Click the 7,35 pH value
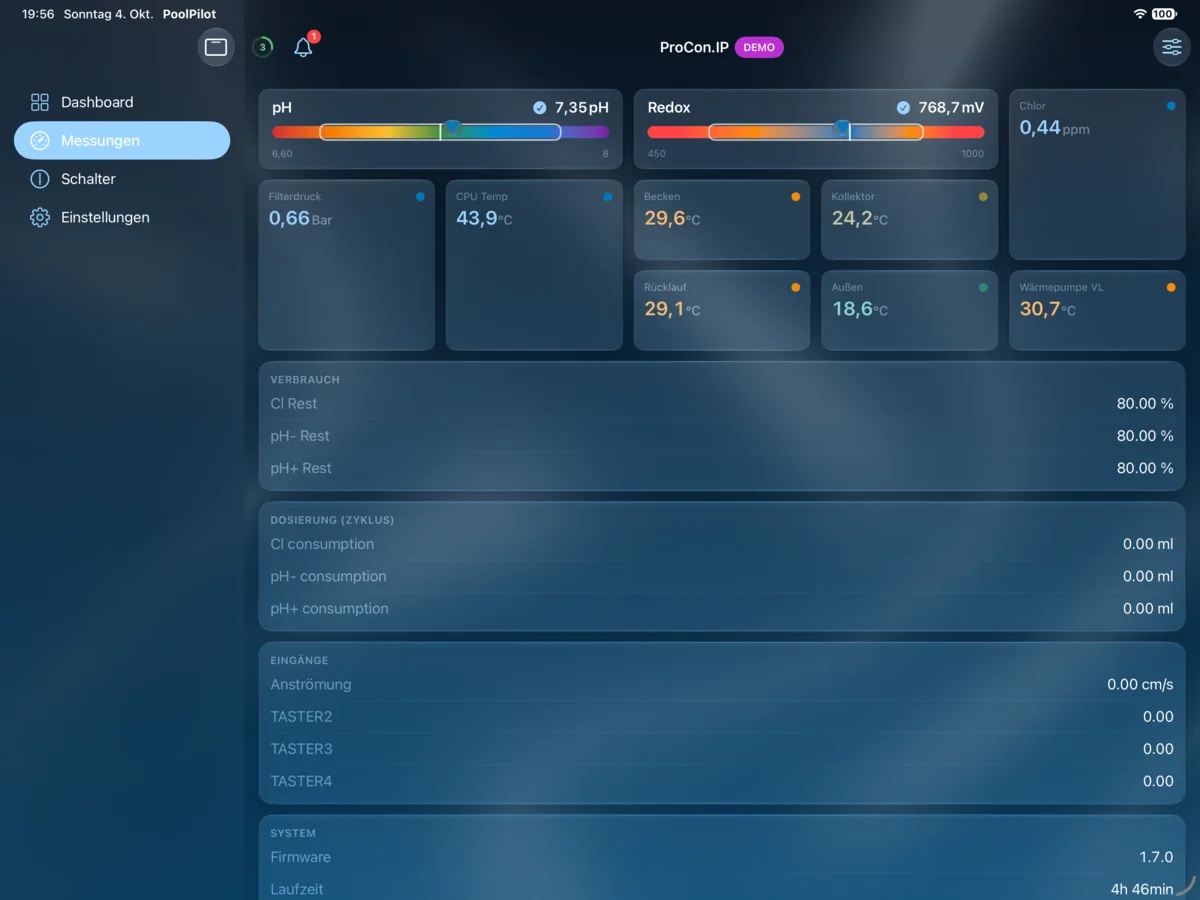This screenshot has width=1200, height=900. click(x=581, y=108)
